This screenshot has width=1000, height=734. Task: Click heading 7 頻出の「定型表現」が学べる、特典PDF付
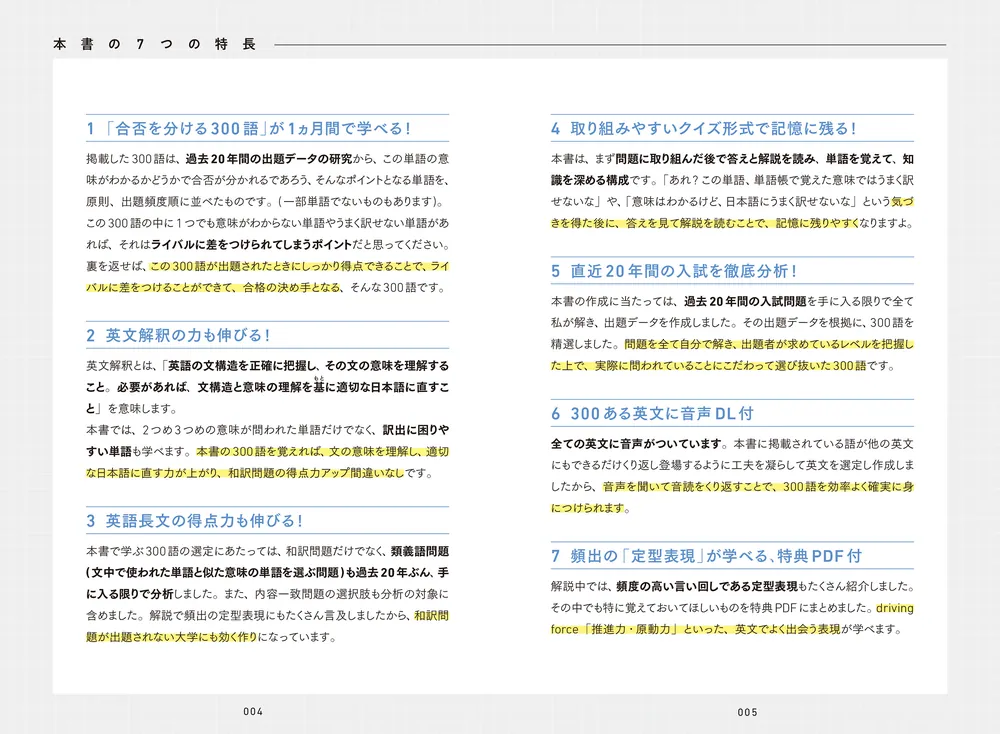[x=707, y=555]
